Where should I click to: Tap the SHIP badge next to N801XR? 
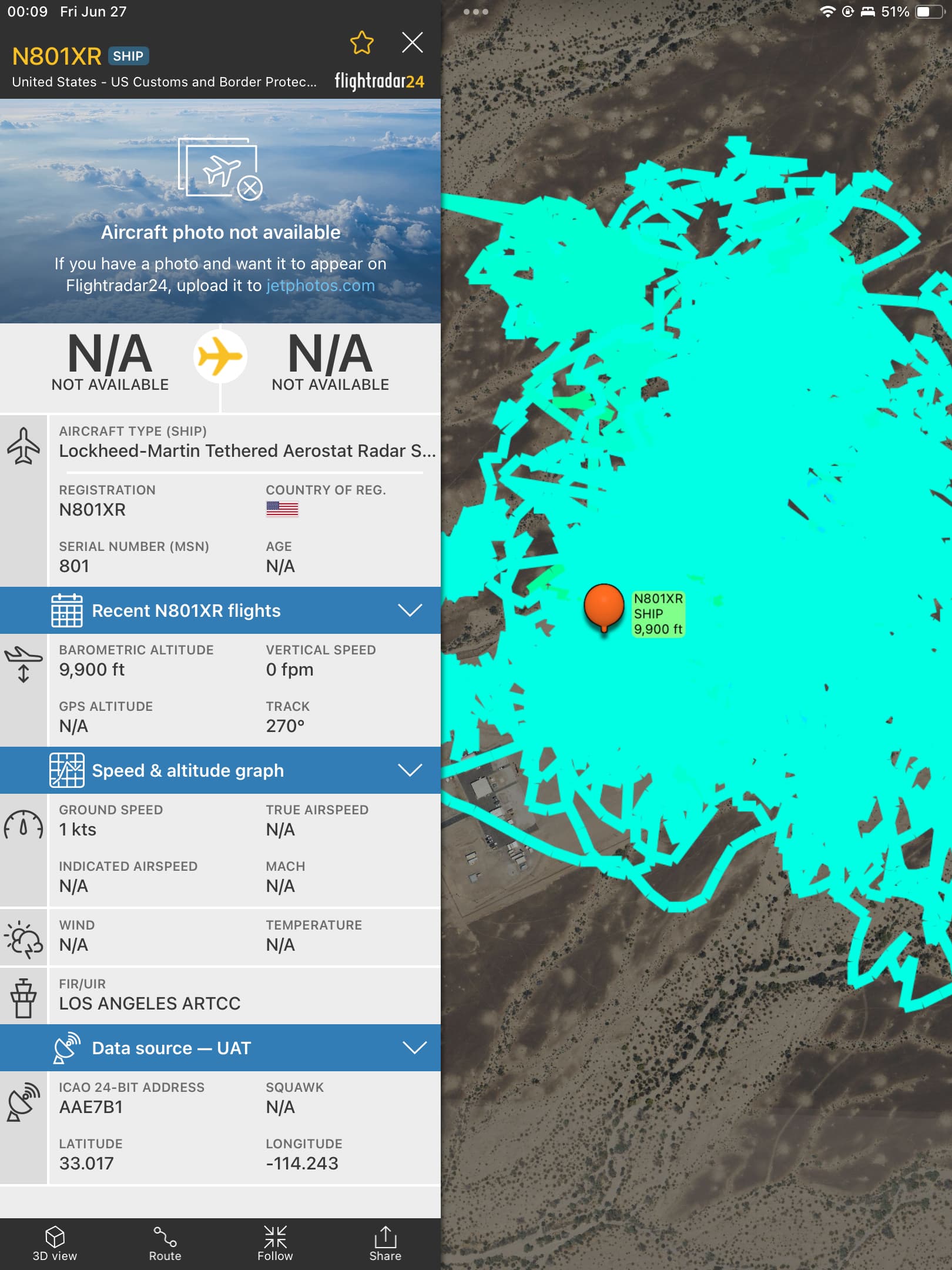point(128,56)
